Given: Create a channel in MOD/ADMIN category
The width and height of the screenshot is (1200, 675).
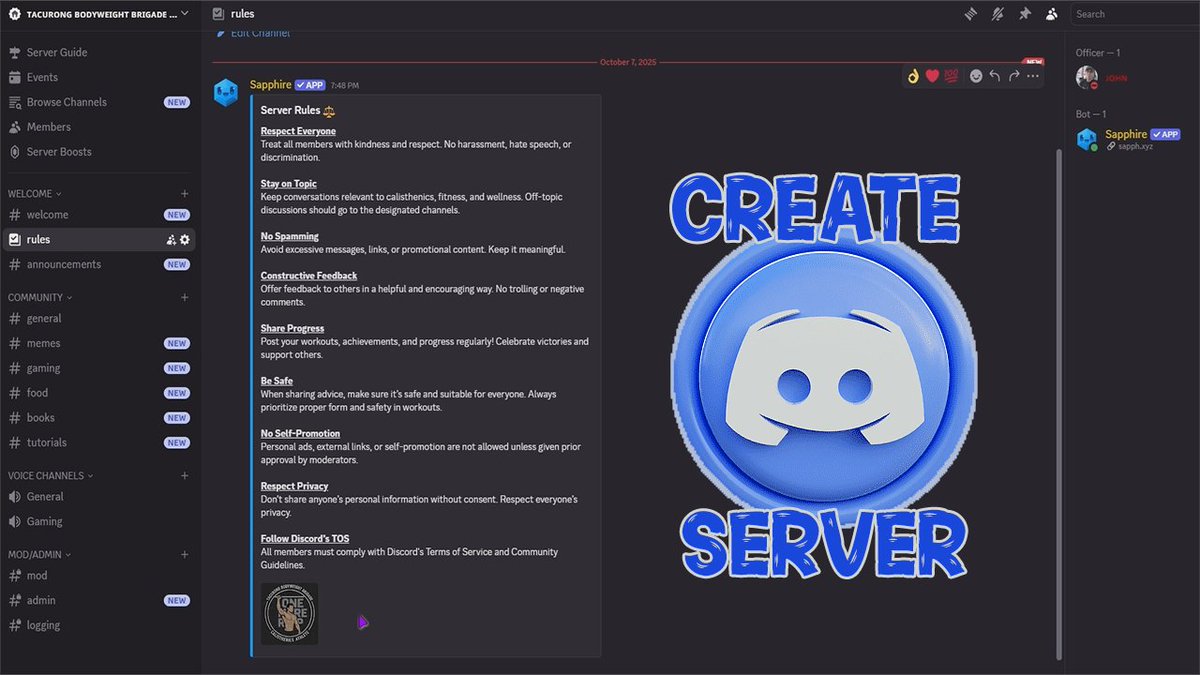Looking at the screenshot, I should click(x=184, y=554).
